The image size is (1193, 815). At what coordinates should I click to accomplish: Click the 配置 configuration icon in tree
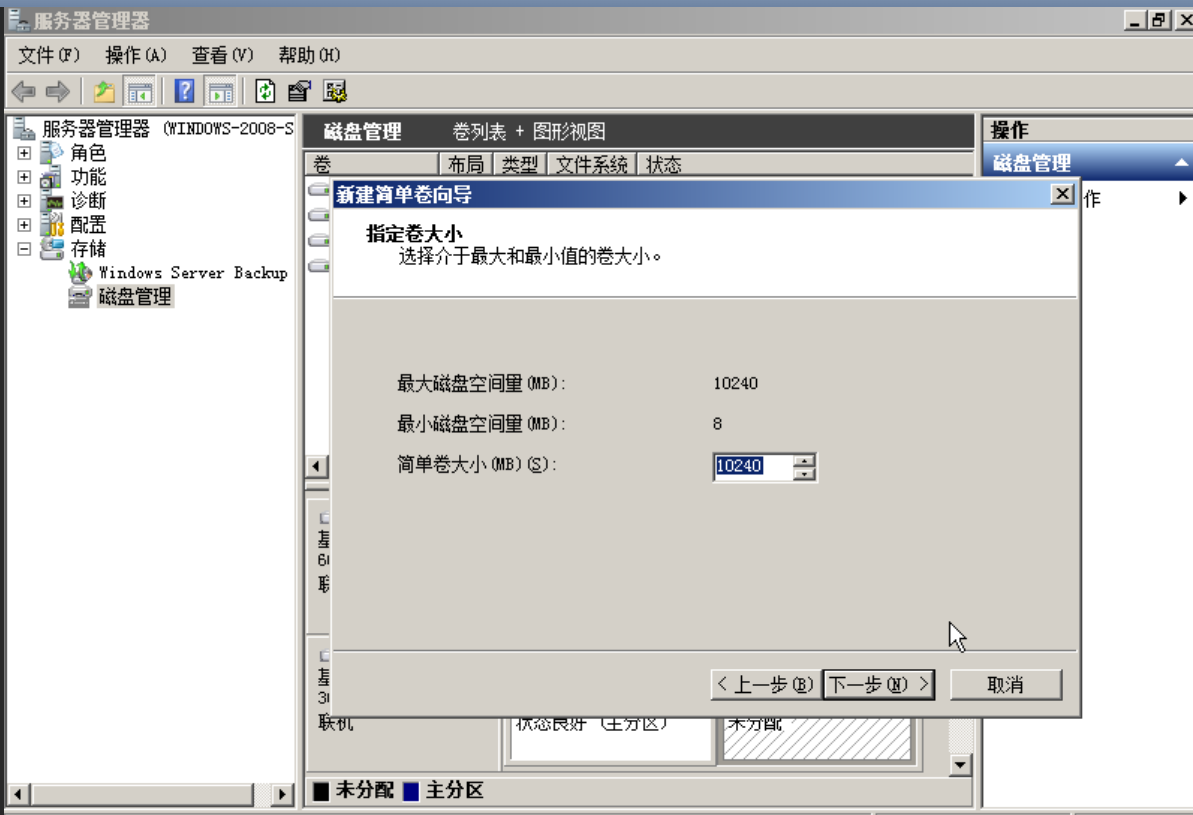coord(52,224)
